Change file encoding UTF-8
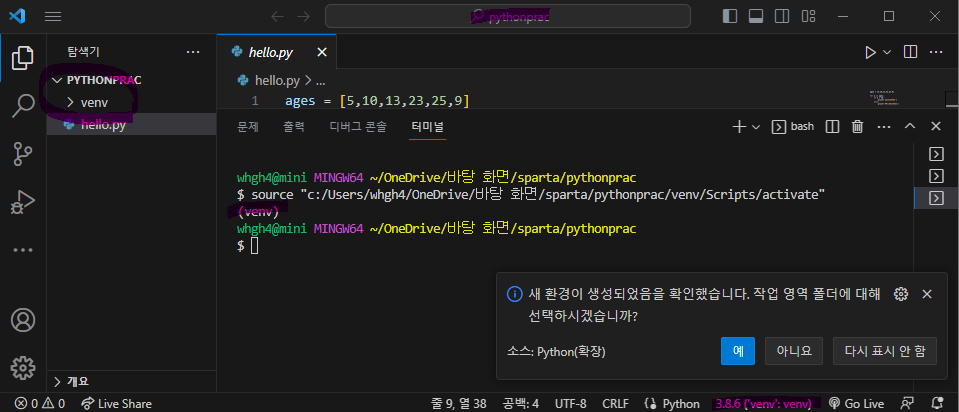The width and height of the screenshot is (959, 412). tap(571, 404)
